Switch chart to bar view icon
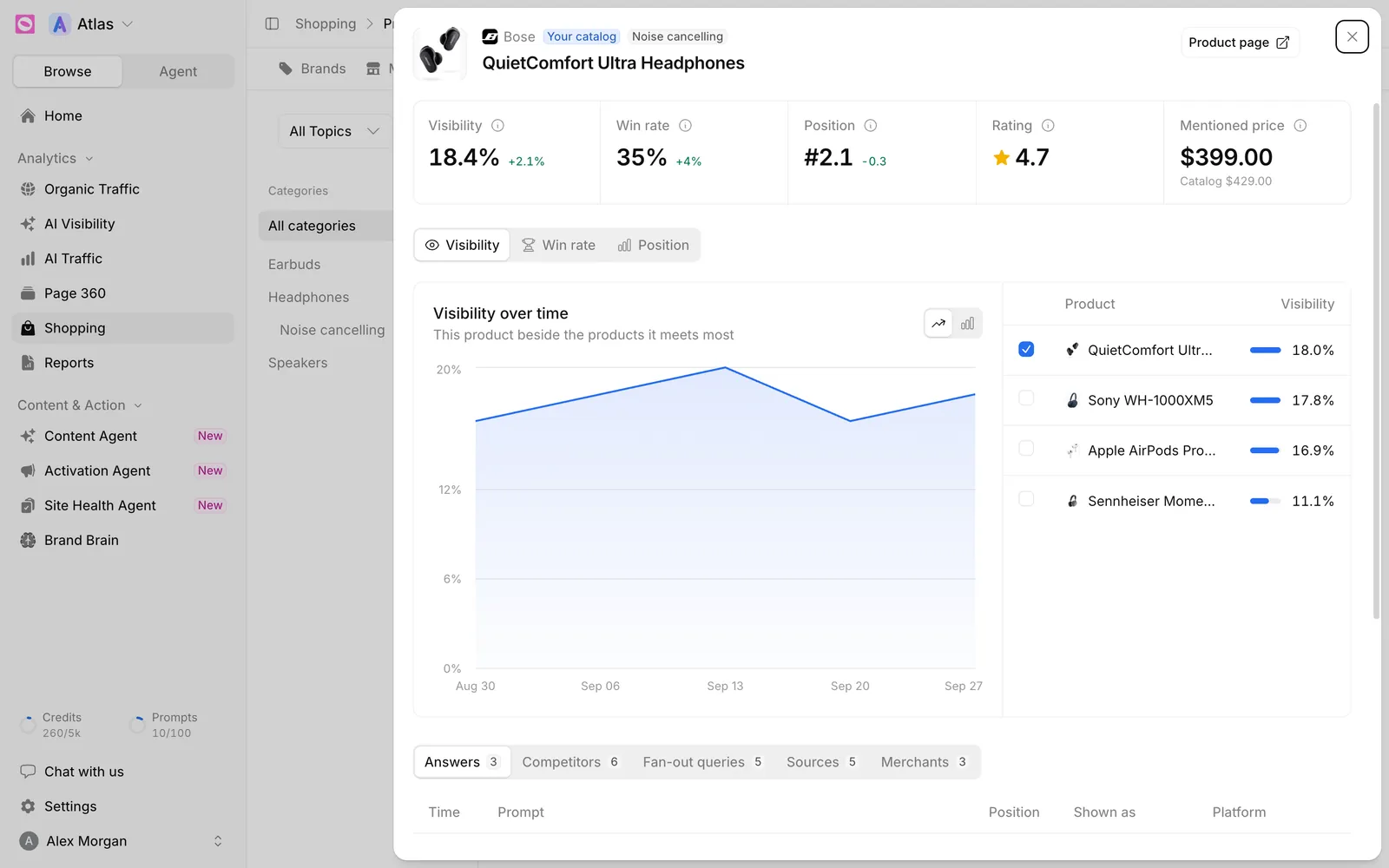This screenshot has height=868, width=1389. pyautogui.click(x=967, y=324)
